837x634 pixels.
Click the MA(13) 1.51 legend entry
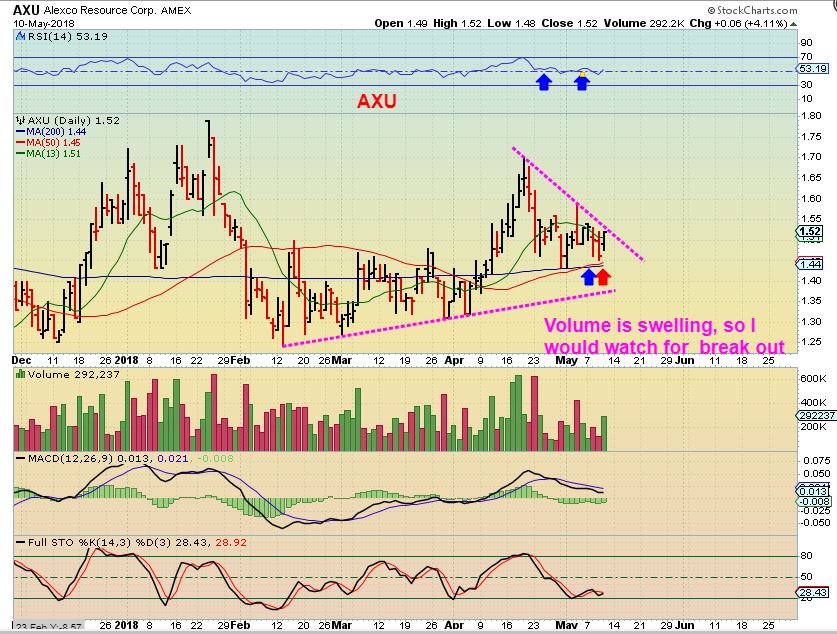click(48, 154)
